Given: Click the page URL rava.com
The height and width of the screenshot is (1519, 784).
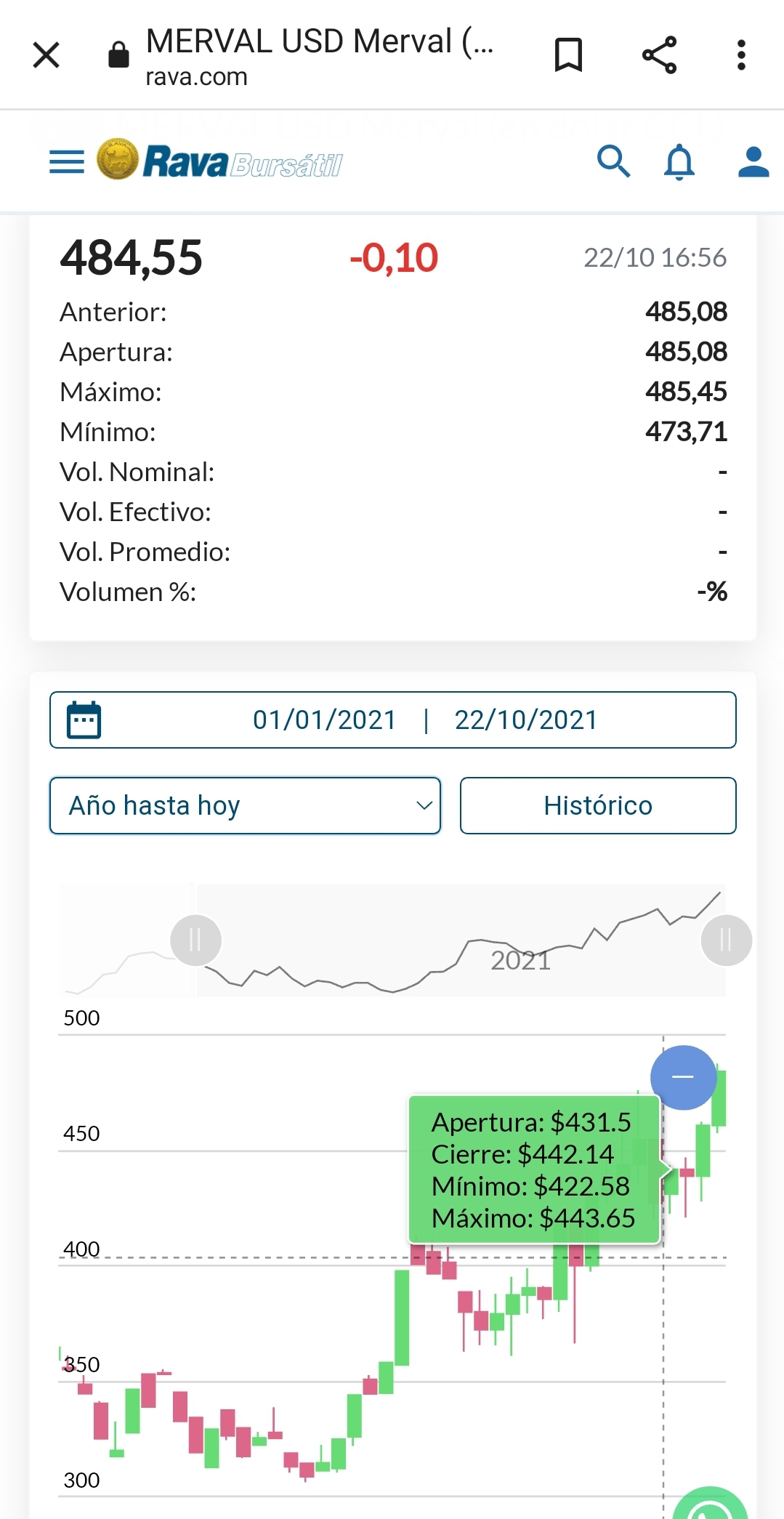Looking at the screenshot, I should [197, 77].
